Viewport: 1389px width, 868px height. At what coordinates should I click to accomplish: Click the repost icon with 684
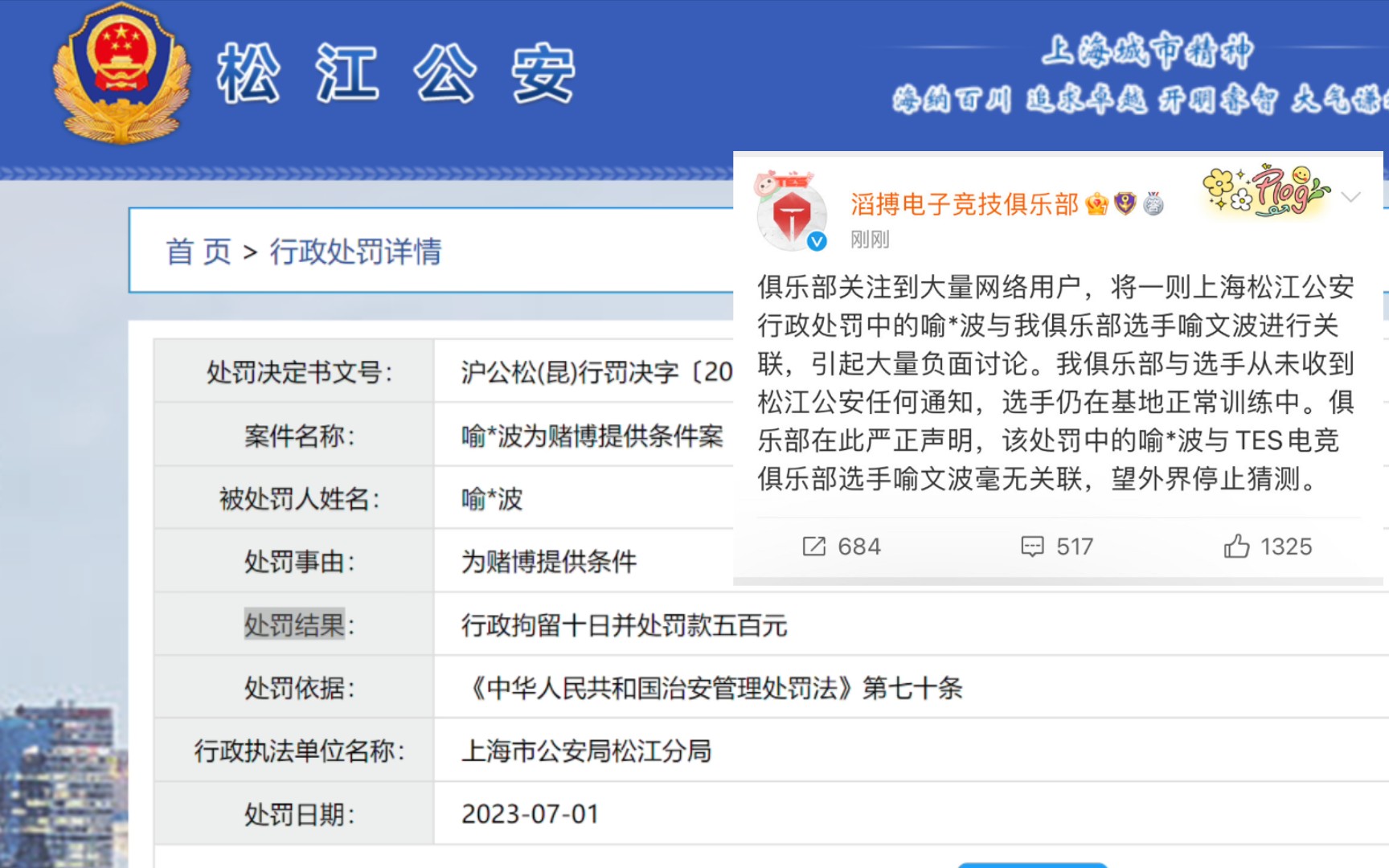coord(813,547)
